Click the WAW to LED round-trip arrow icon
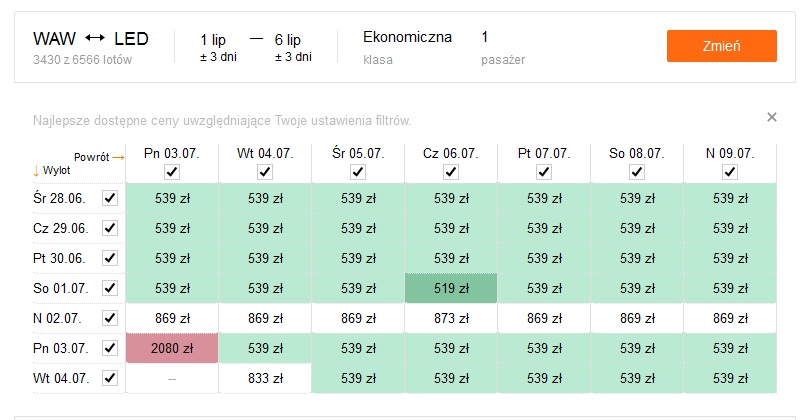805x420 pixels. click(x=95, y=38)
